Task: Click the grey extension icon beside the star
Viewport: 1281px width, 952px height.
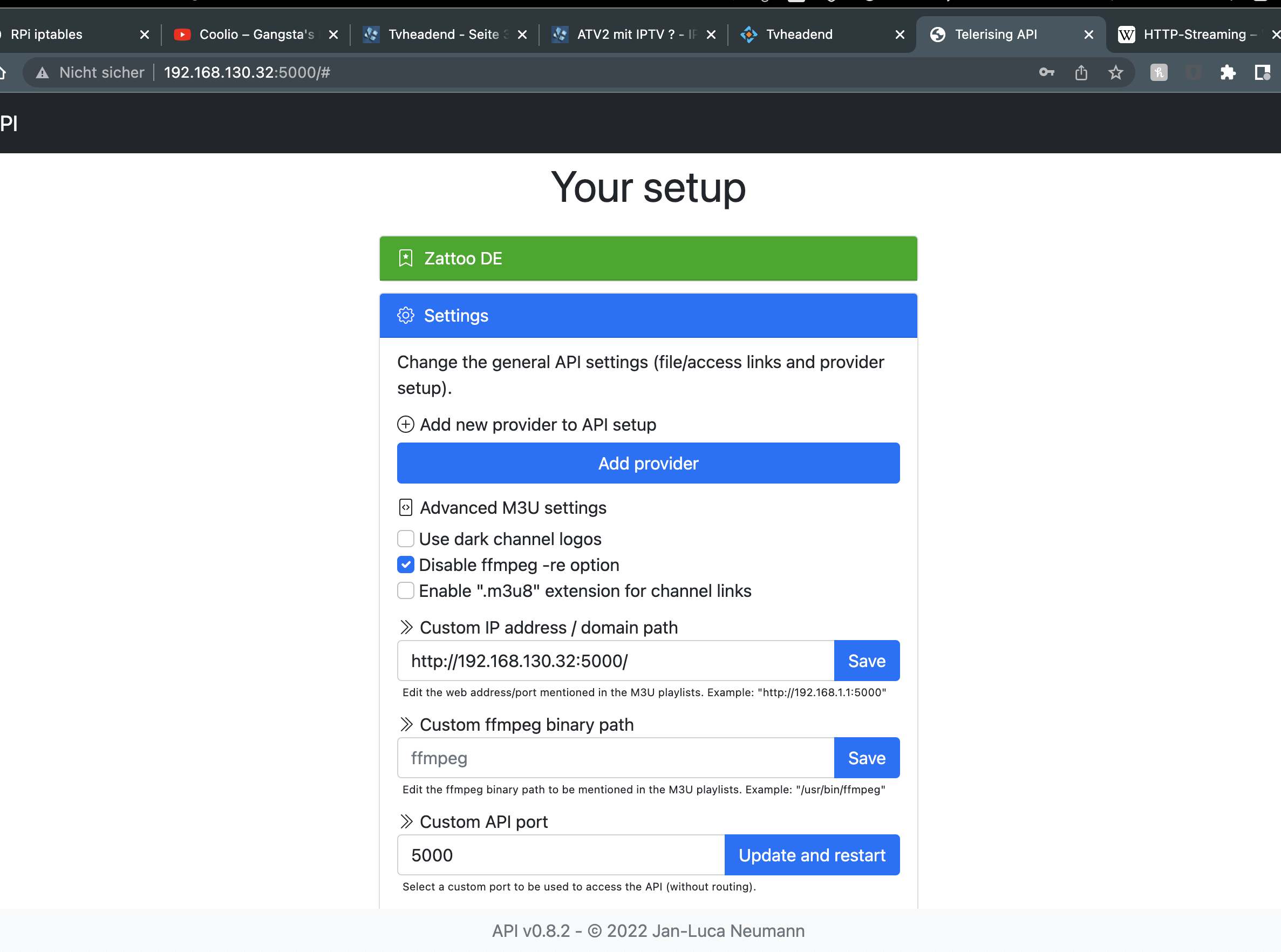Action: [1159, 72]
